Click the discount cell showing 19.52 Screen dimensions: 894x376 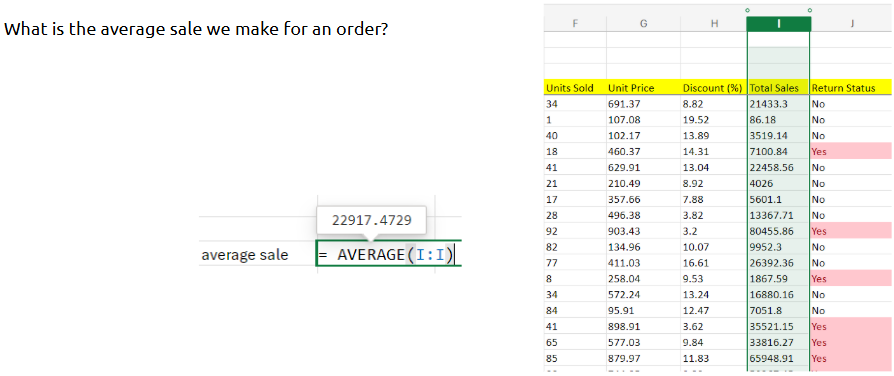click(x=713, y=120)
